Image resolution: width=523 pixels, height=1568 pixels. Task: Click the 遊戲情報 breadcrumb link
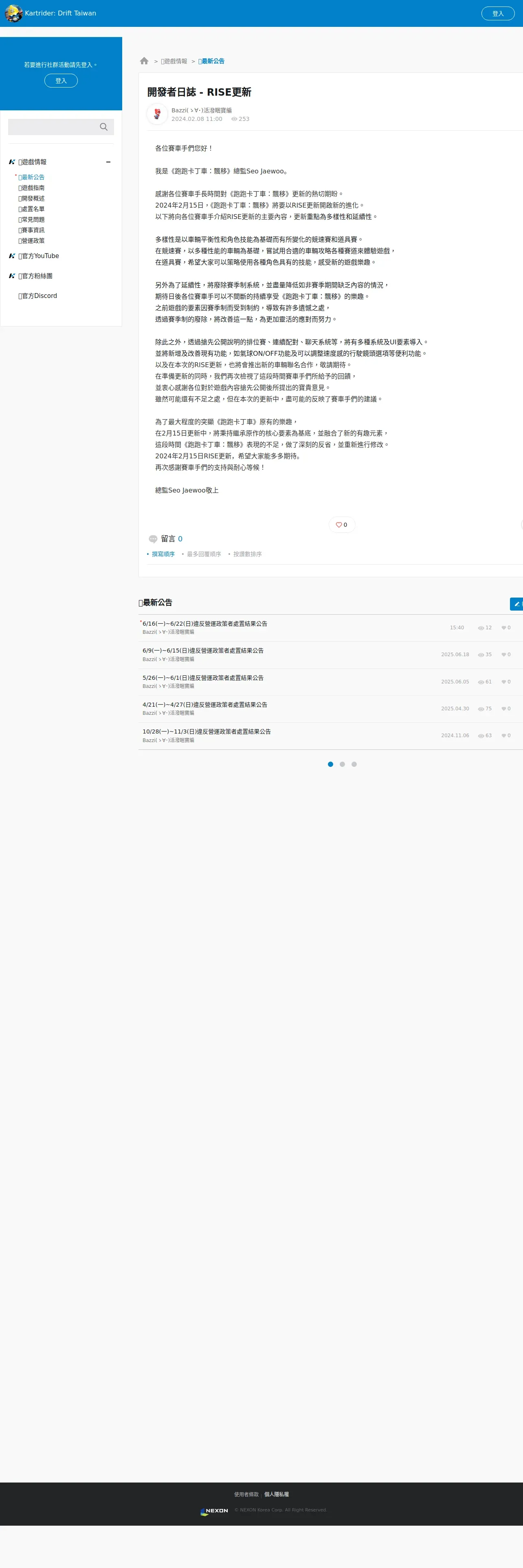[x=174, y=61]
